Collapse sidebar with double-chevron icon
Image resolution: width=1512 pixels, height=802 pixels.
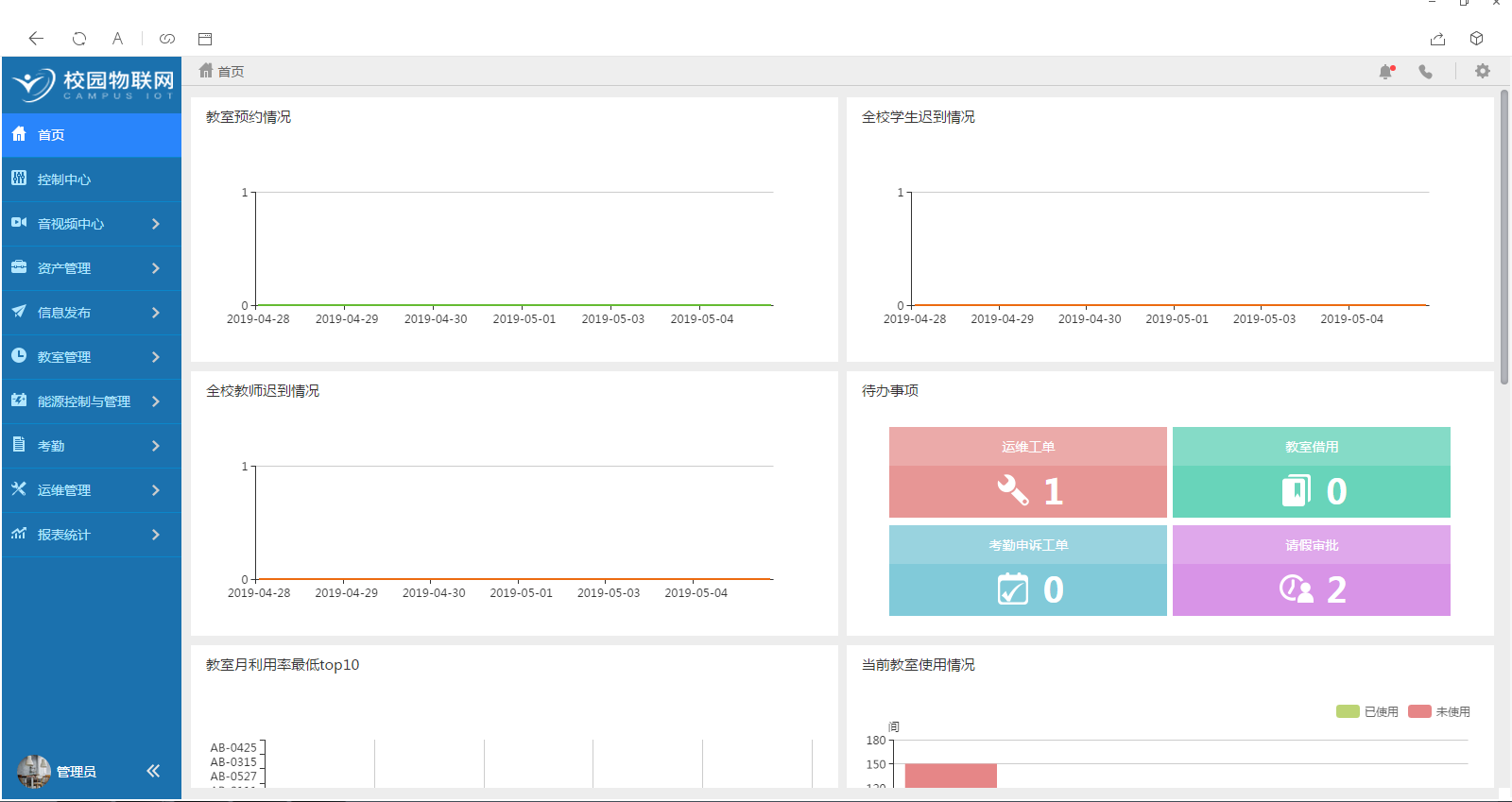tap(153, 771)
